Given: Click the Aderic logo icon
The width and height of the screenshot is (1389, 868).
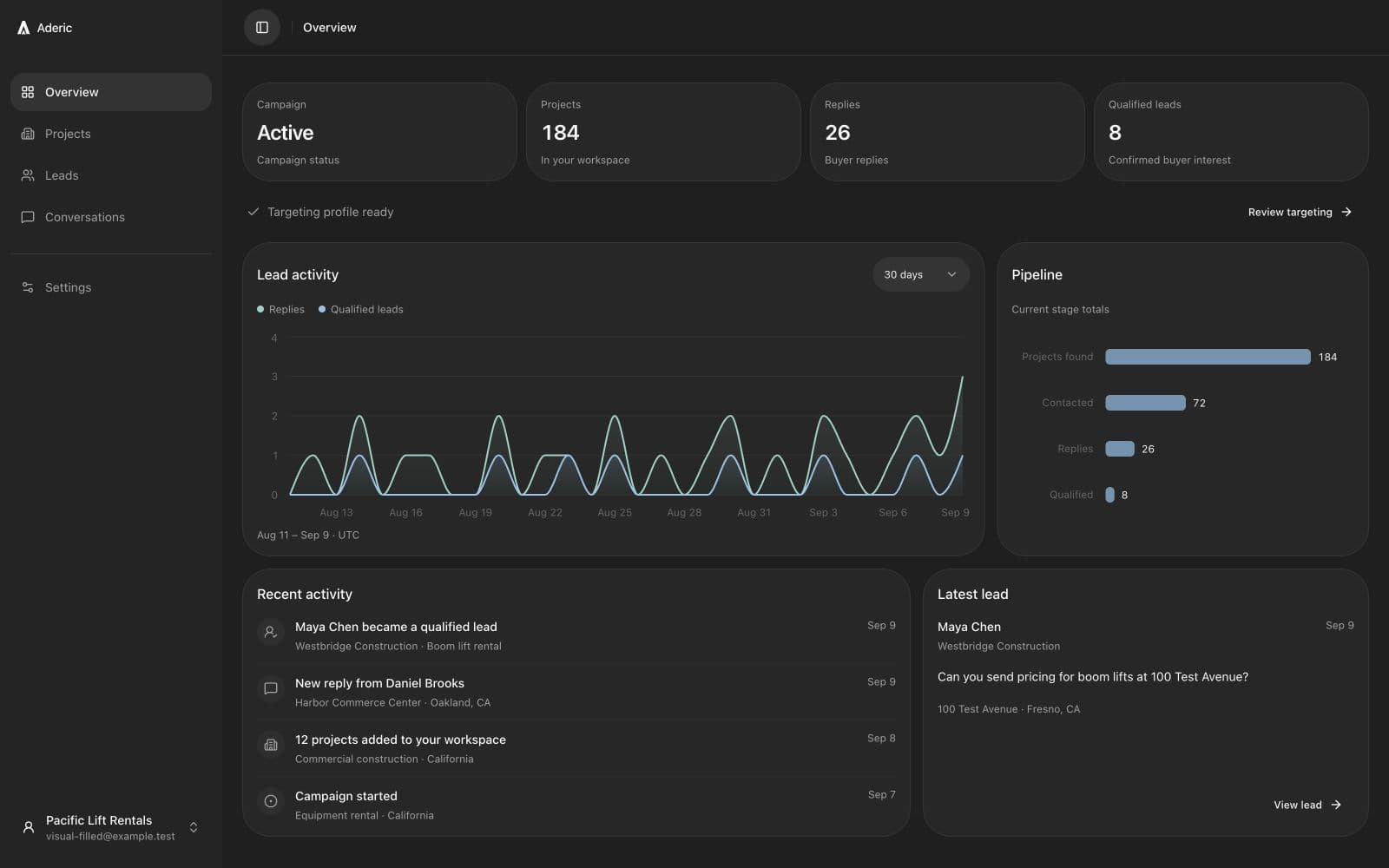Looking at the screenshot, I should pos(23,28).
